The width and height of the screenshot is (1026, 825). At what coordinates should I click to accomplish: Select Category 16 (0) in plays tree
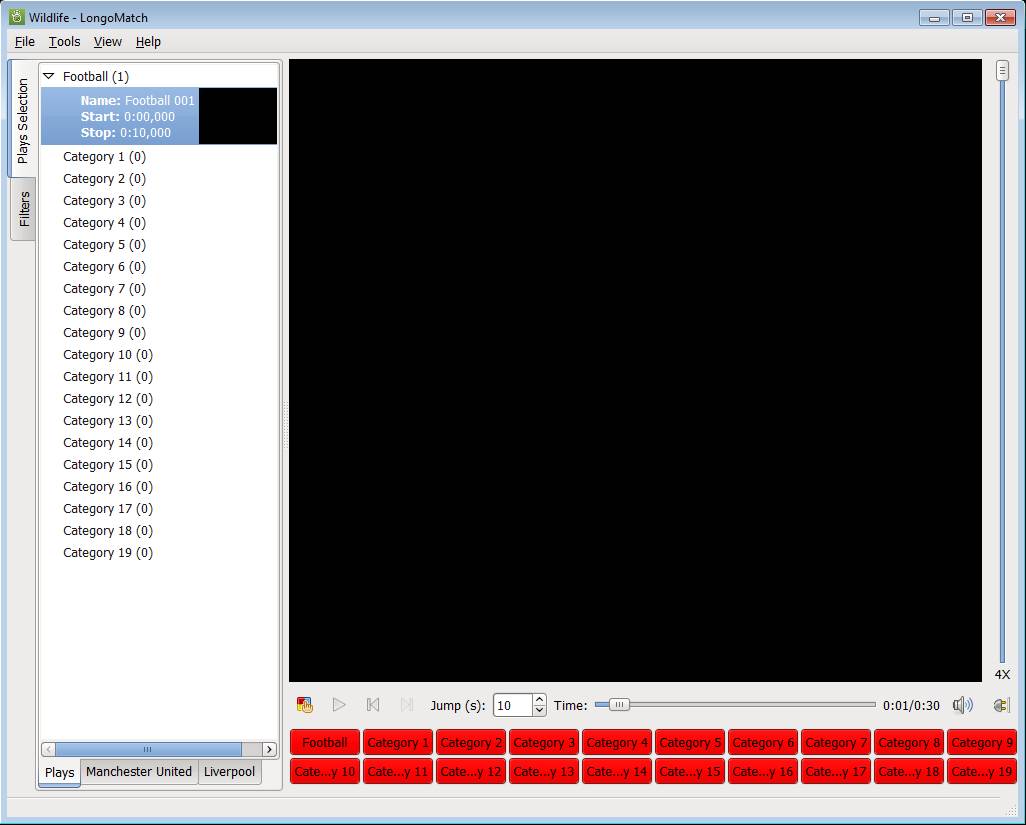click(x=108, y=487)
